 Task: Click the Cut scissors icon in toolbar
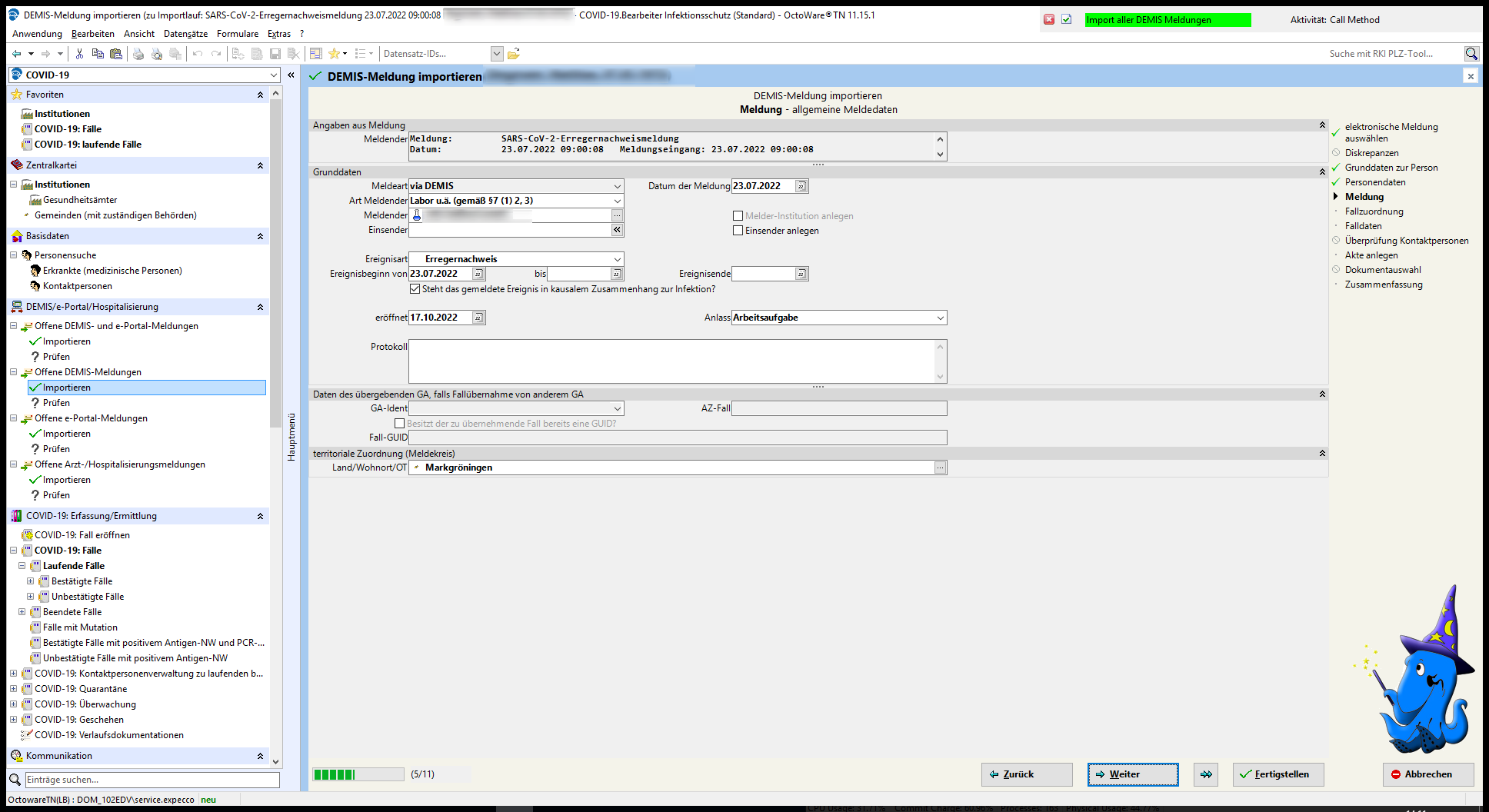point(79,54)
